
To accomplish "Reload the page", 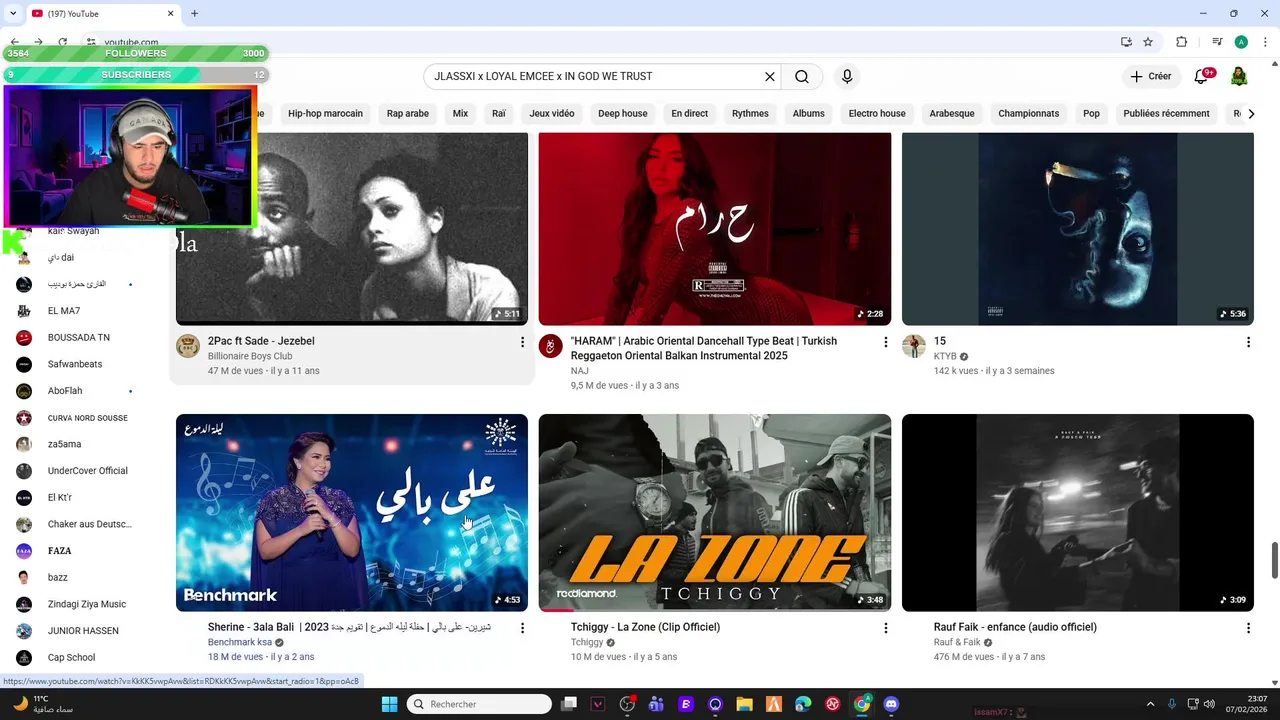I will point(63,42).
